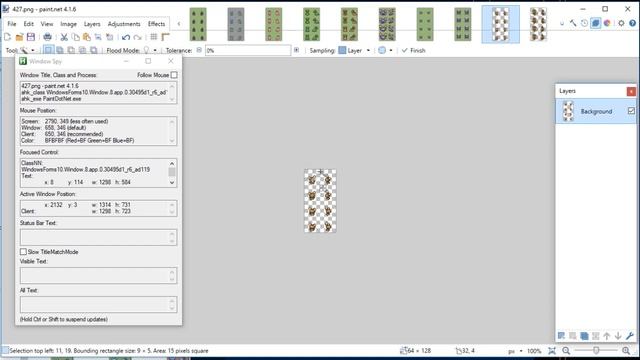
Task: Open the View menu
Action: point(47,24)
